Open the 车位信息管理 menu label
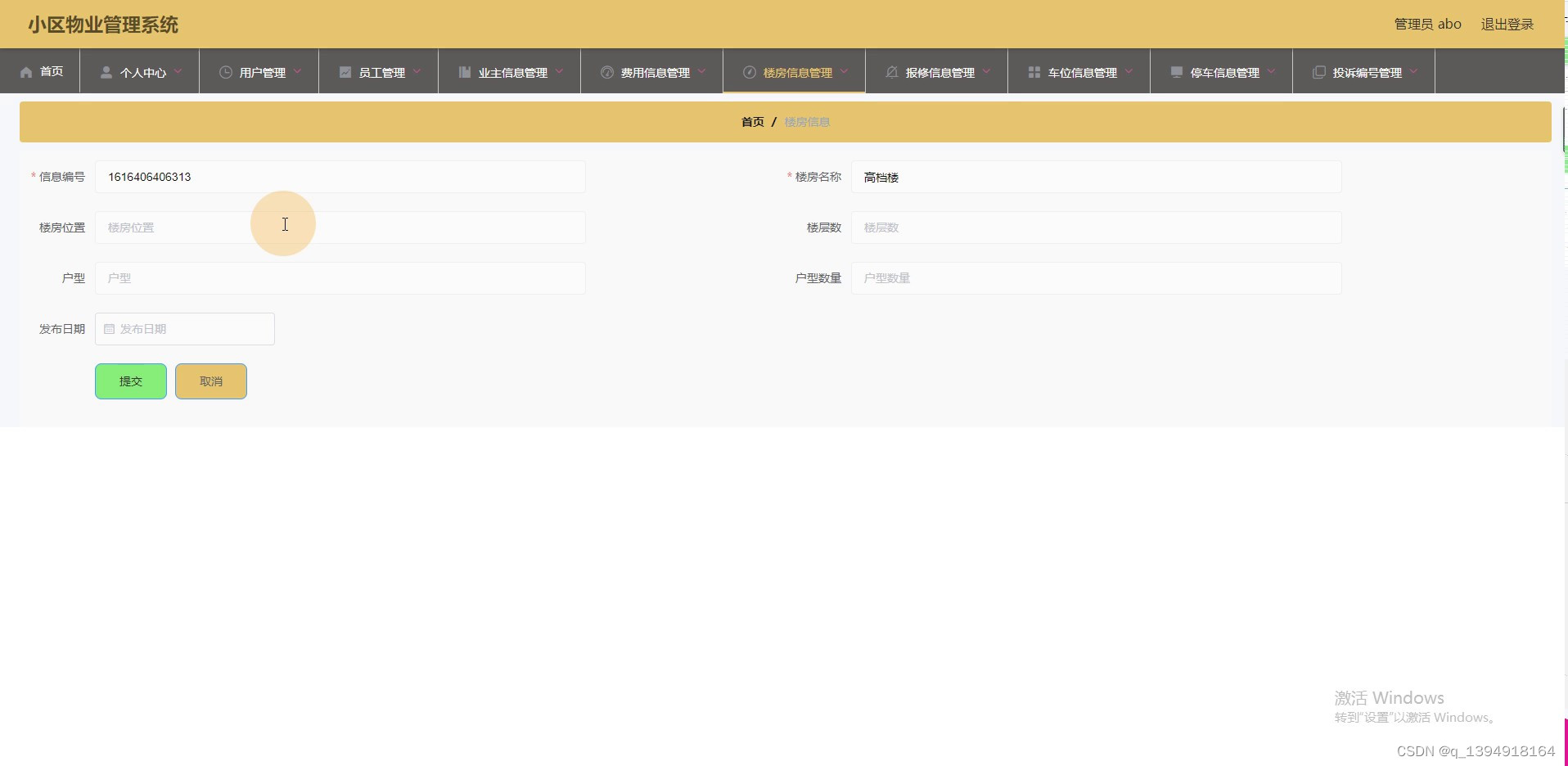This screenshot has width=1568, height=766. 1083,73
